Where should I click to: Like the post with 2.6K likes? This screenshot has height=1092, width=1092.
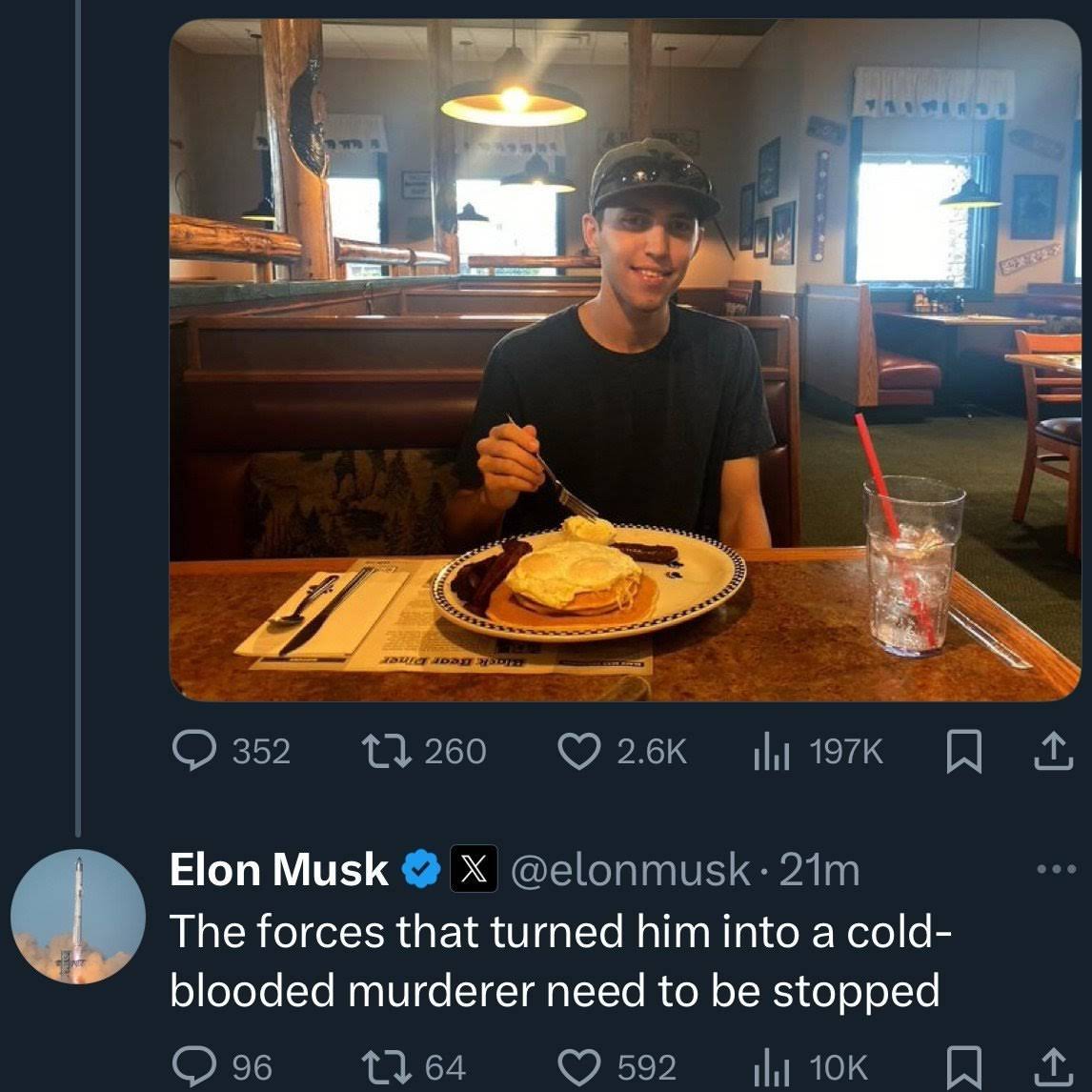[576, 751]
